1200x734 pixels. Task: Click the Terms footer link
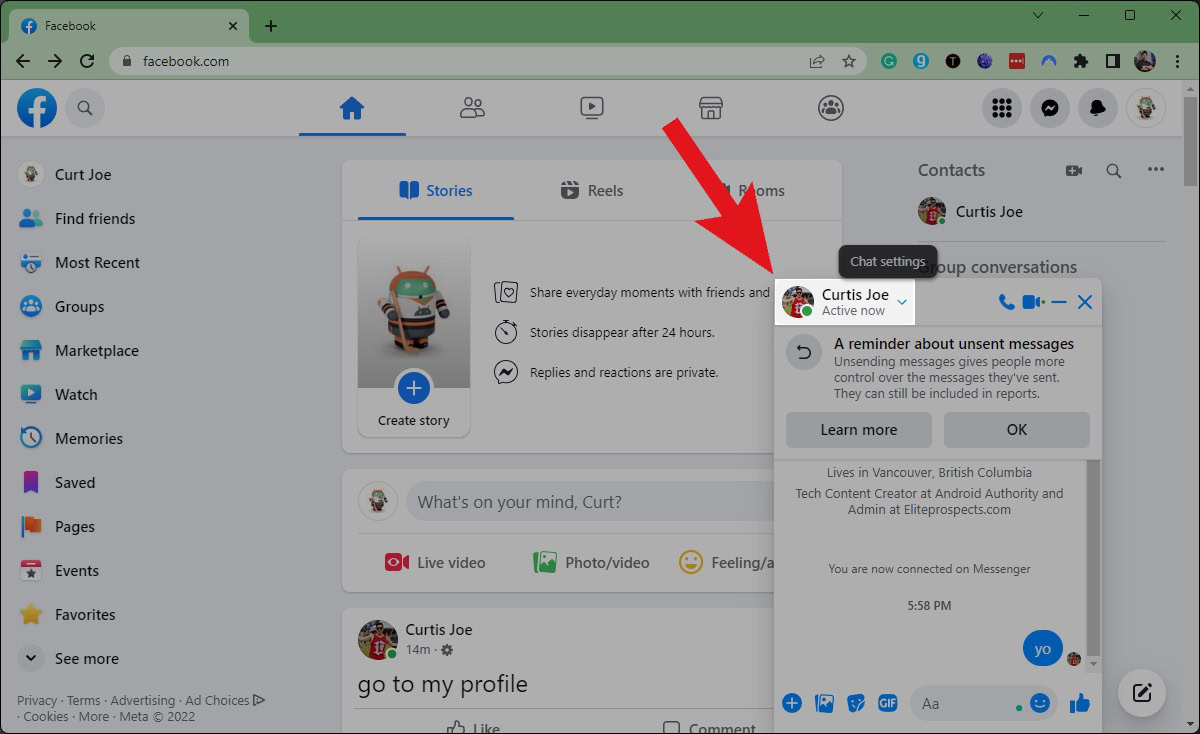click(83, 700)
